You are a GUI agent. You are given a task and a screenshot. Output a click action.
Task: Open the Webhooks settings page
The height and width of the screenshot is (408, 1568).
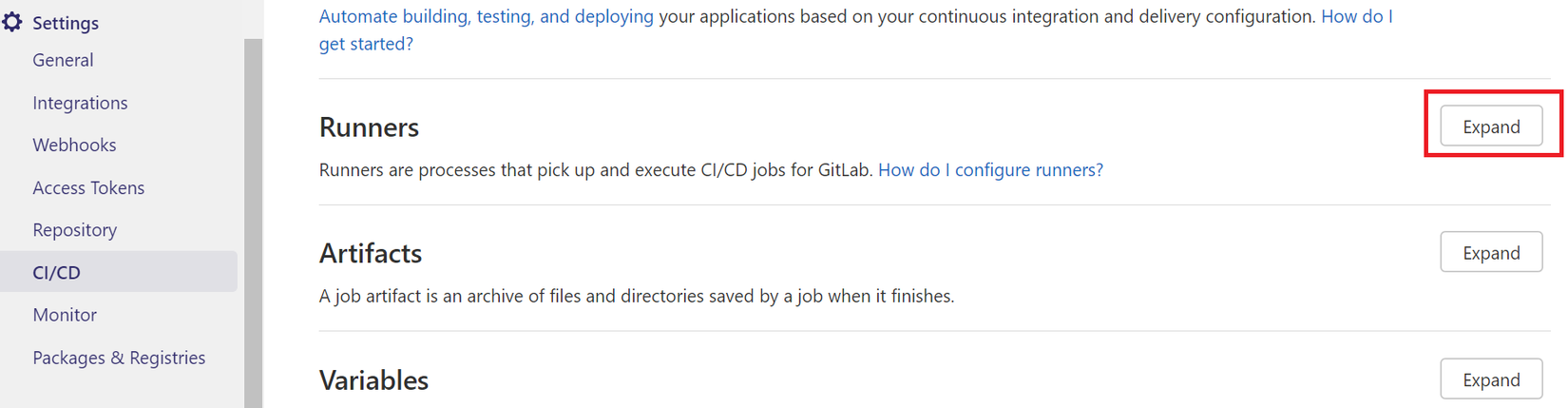pos(74,145)
